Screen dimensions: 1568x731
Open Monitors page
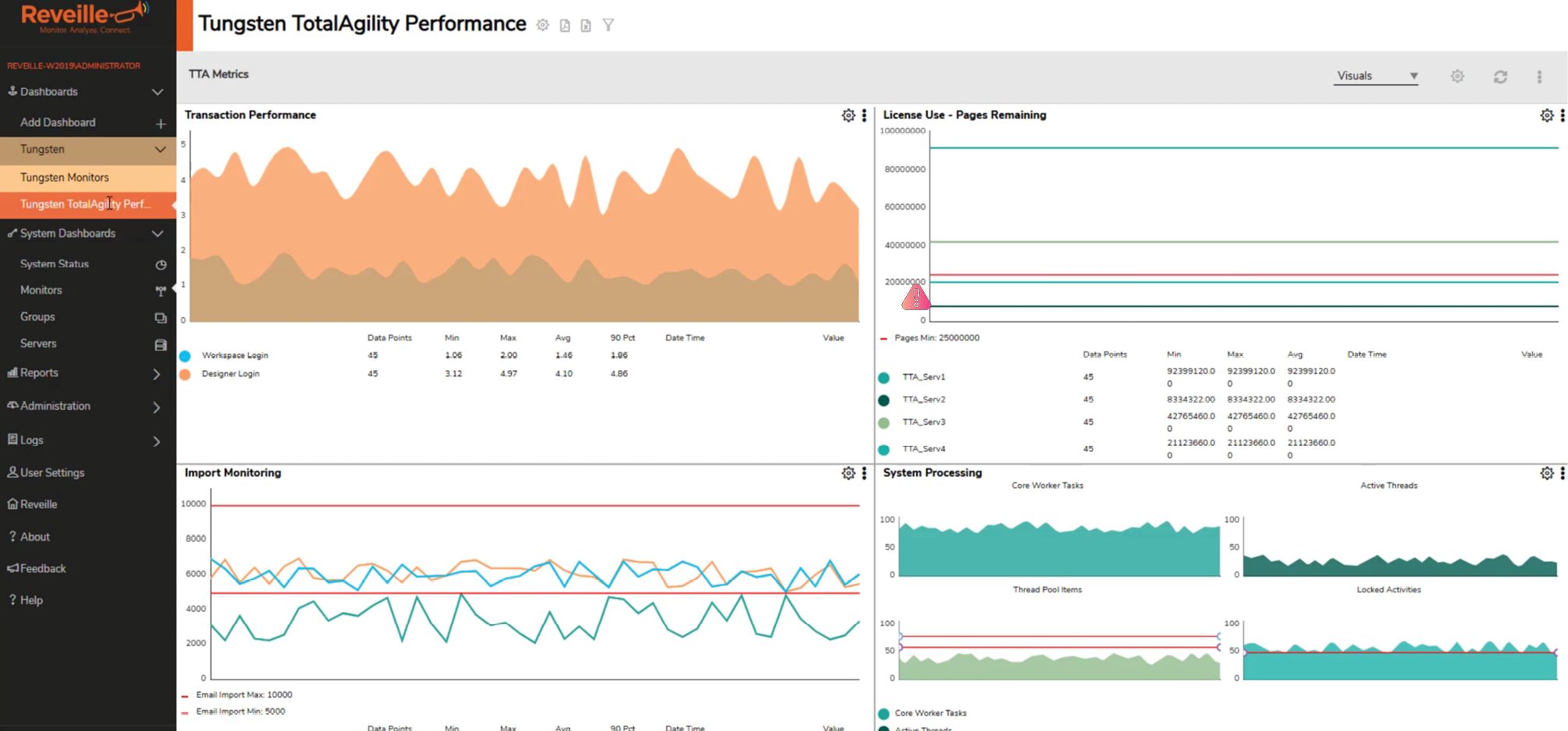(x=41, y=290)
